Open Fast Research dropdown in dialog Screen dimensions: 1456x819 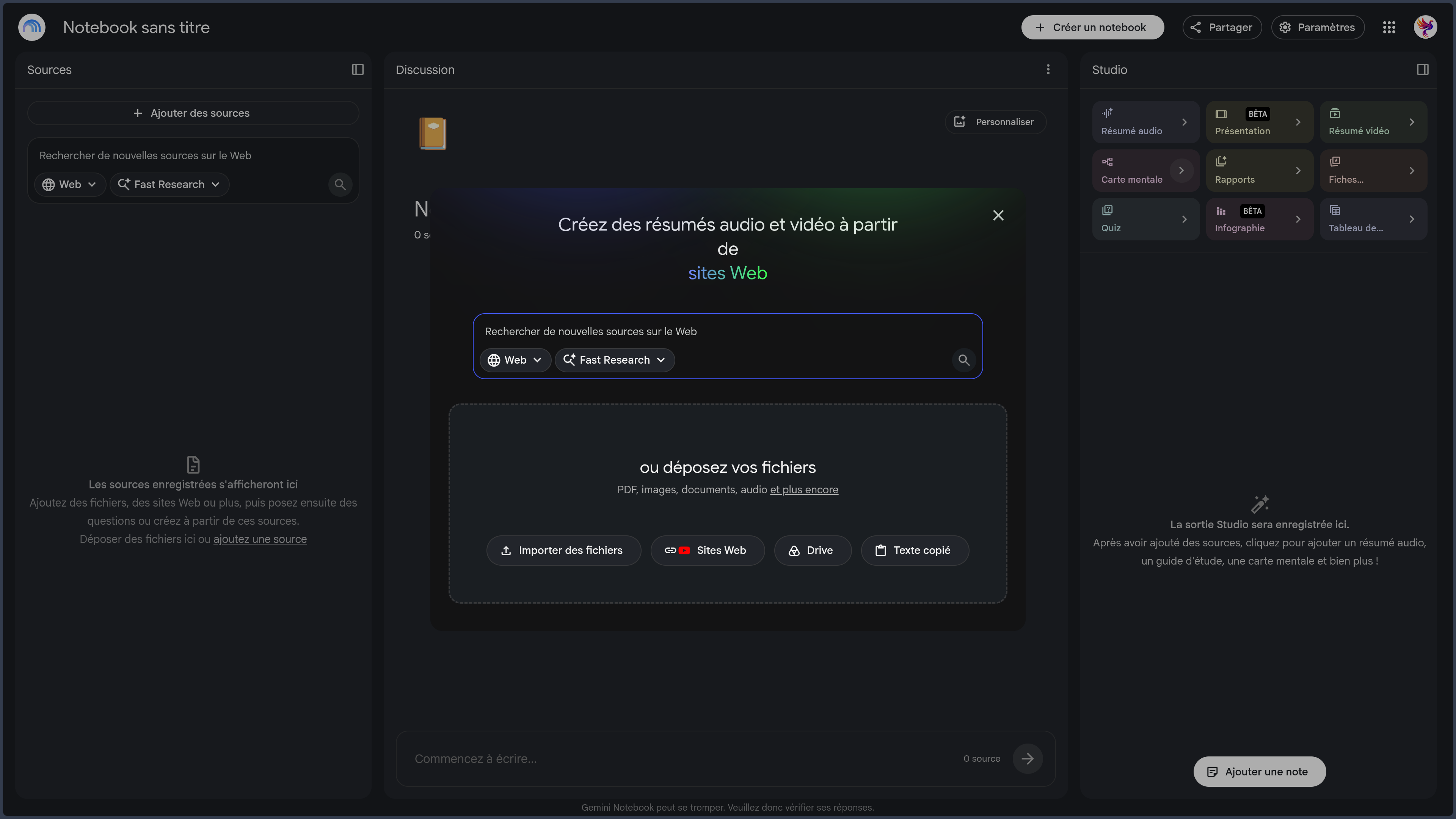614,360
